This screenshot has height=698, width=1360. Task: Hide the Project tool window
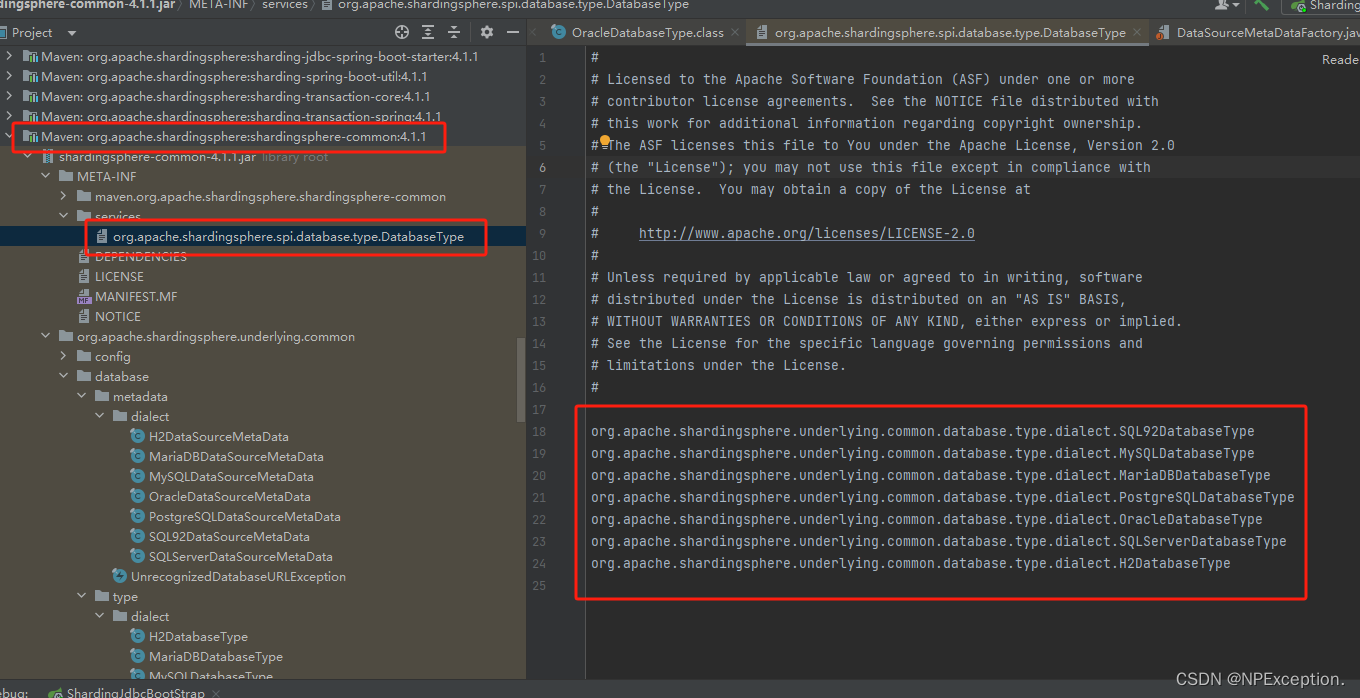click(513, 33)
